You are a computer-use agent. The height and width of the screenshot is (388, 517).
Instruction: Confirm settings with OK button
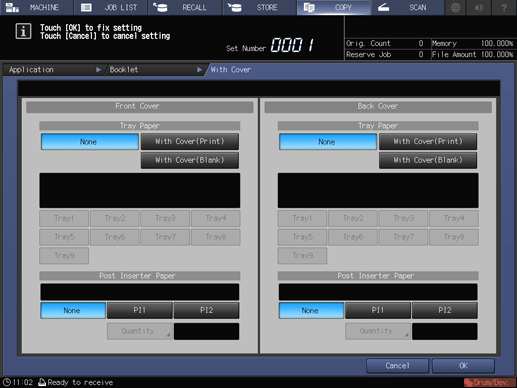point(463,366)
